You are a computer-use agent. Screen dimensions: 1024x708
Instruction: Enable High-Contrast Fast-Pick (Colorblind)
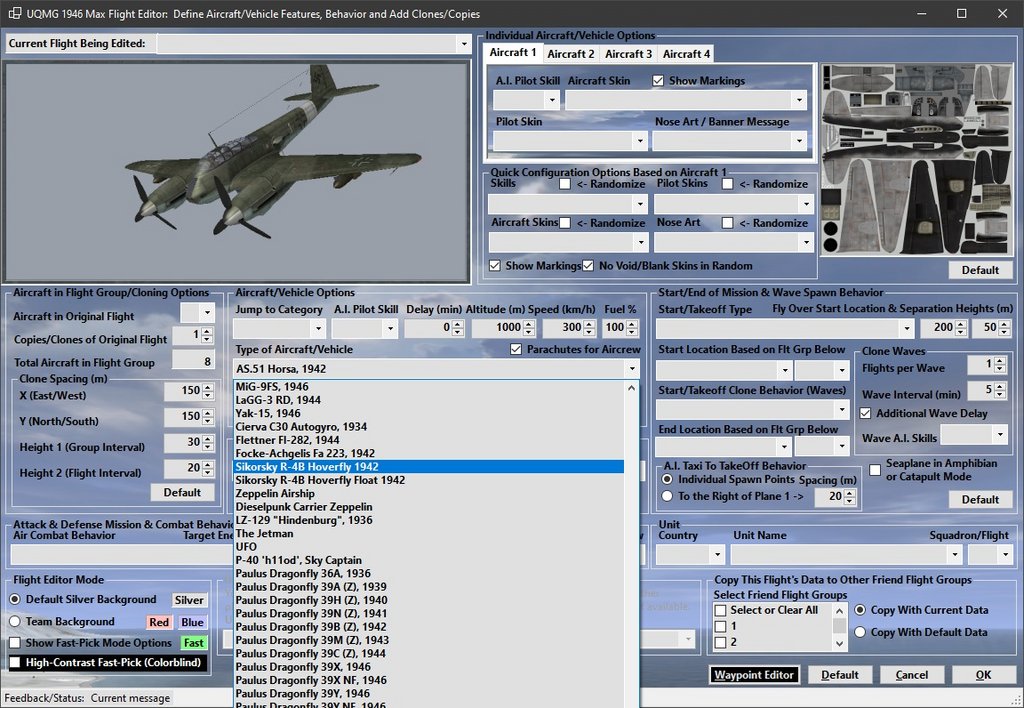coord(15,662)
